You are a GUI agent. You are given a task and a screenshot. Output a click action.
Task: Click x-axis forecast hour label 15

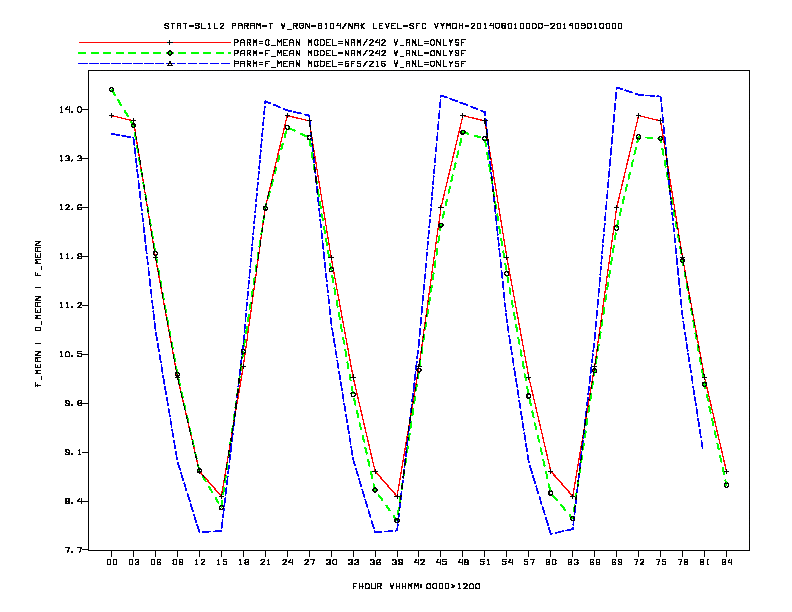[221, 562]
